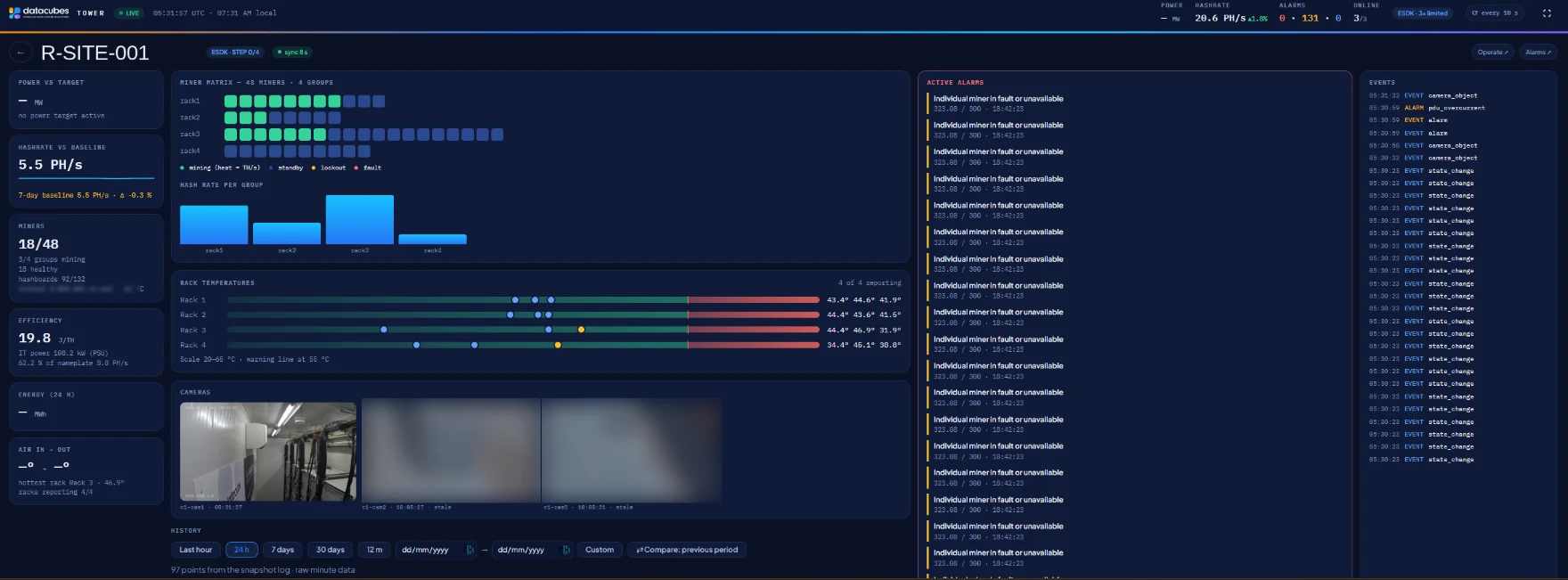Screen dimensions: 1568x580
Task: Click the Rack 1 temperature bar
Action: point(523,300)
